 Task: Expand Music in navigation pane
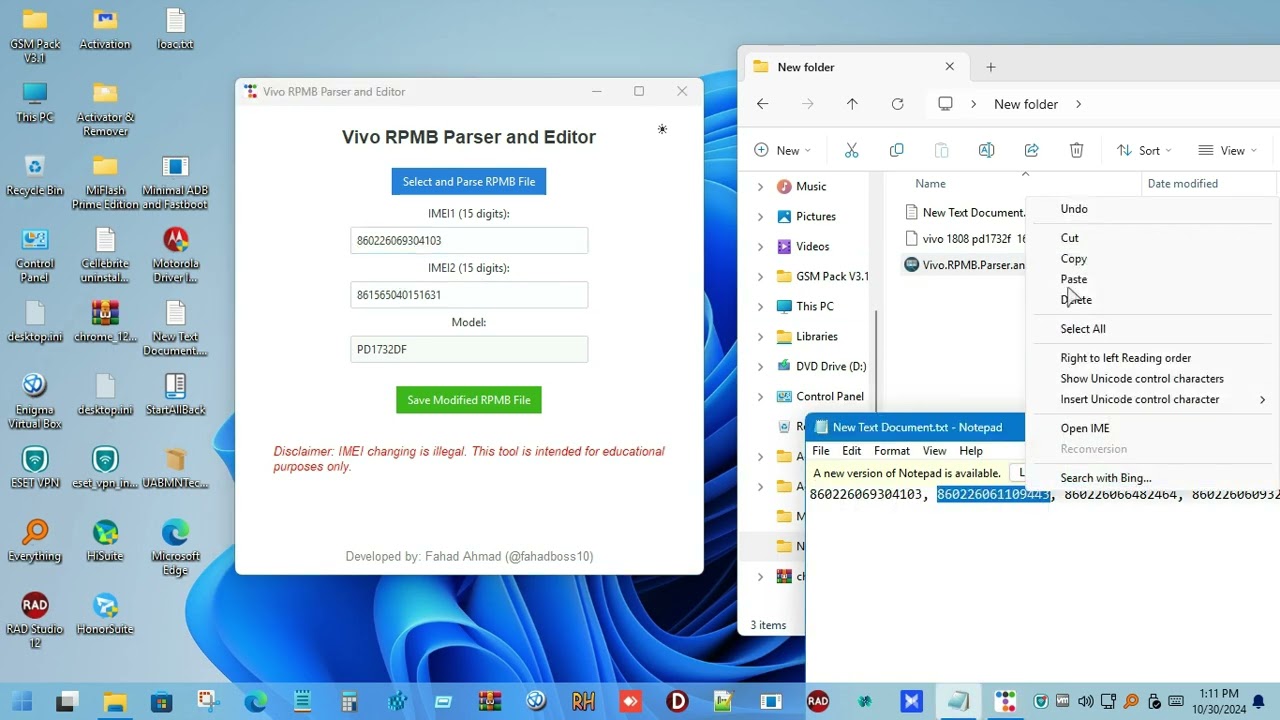click(x=760, y=186)
